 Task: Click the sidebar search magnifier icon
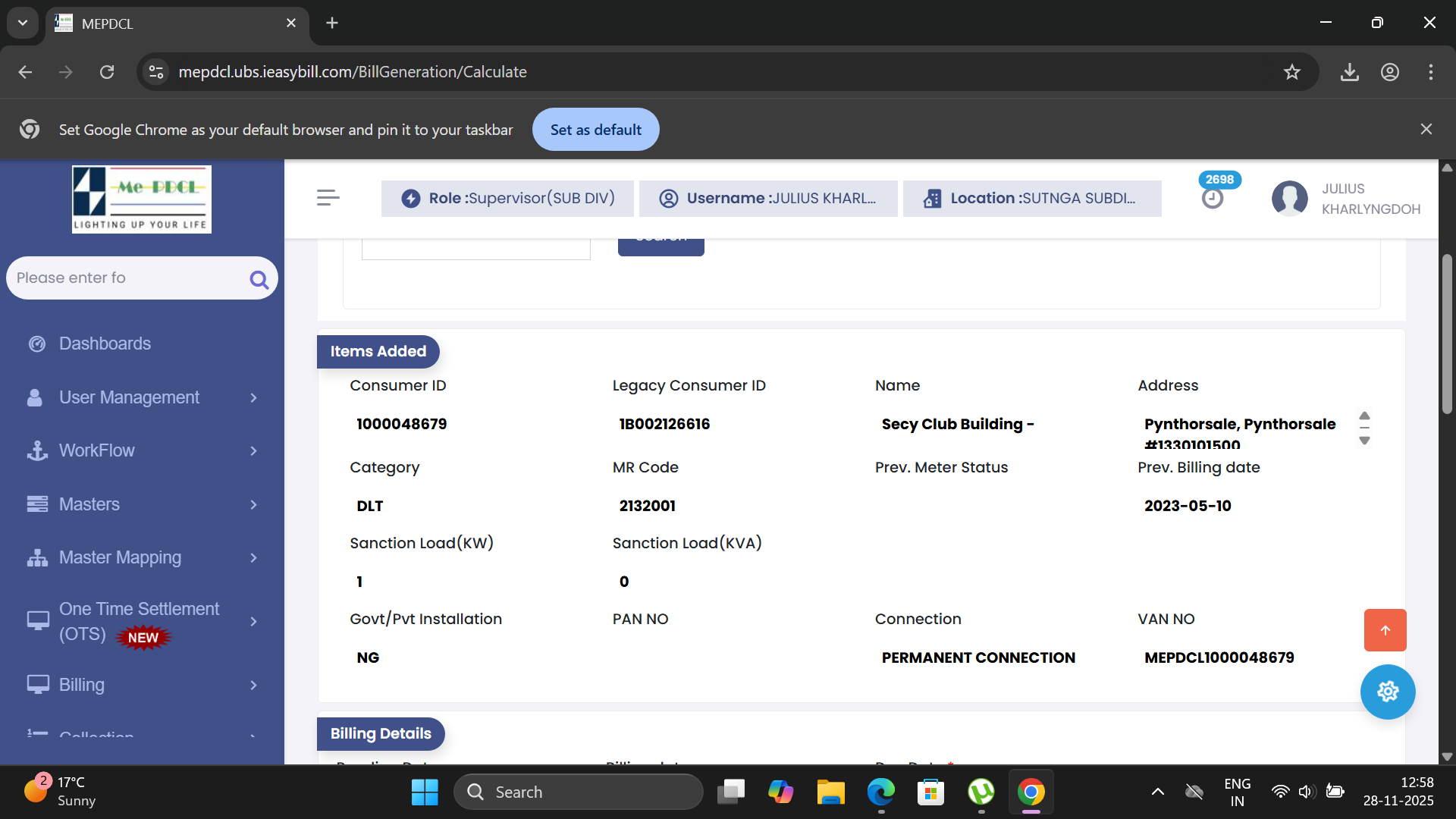(x=259, y=280)
